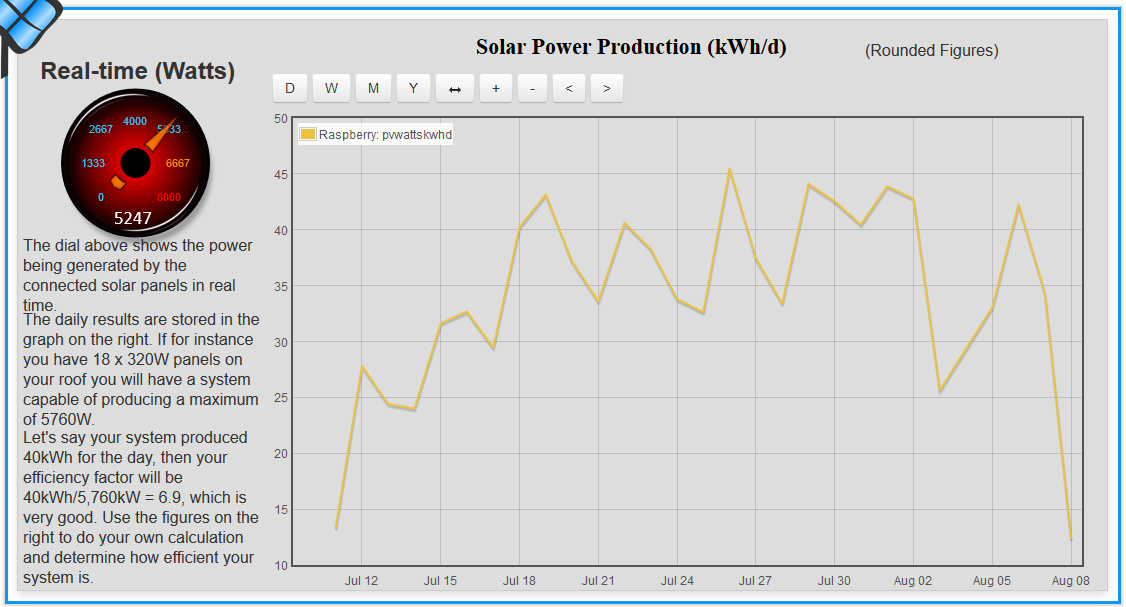Click the '(Rounded Figures)' note
The height and width of the screenshot is (607, 1126).
coord(931,50)
